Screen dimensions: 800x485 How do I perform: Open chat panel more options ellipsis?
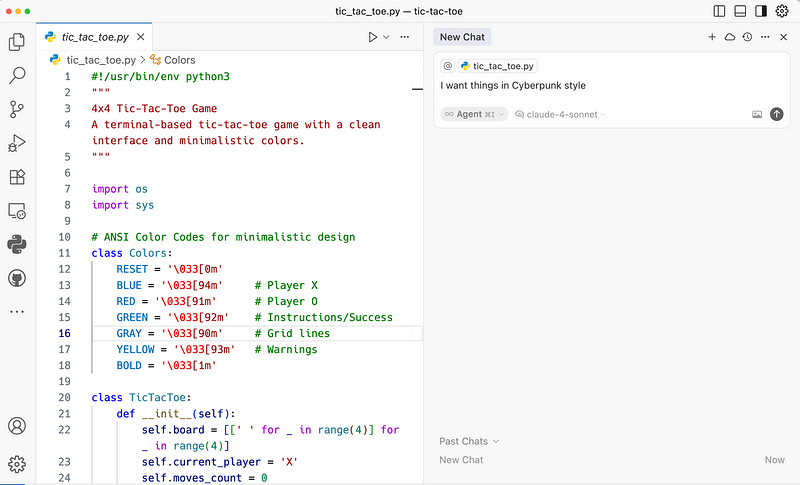click(765, 37)
